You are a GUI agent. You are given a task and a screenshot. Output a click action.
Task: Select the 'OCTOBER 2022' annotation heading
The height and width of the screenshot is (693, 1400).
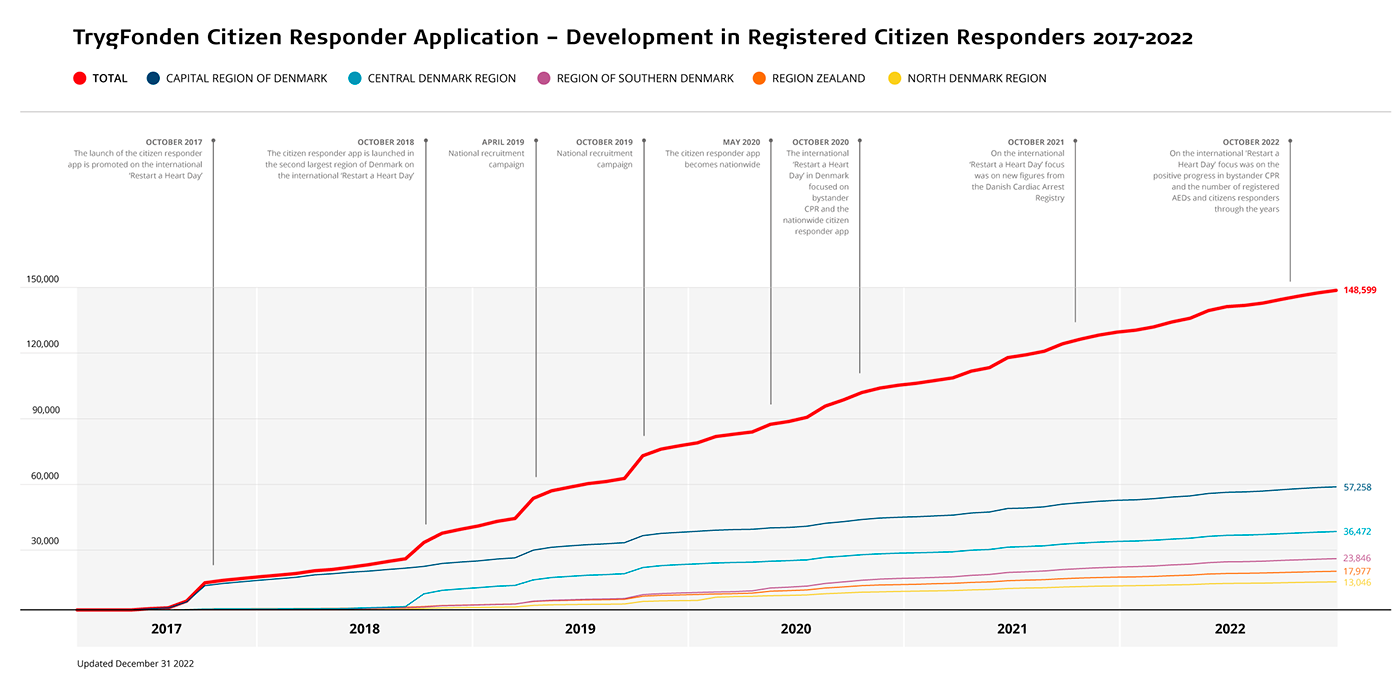[x=1251, y=142]
